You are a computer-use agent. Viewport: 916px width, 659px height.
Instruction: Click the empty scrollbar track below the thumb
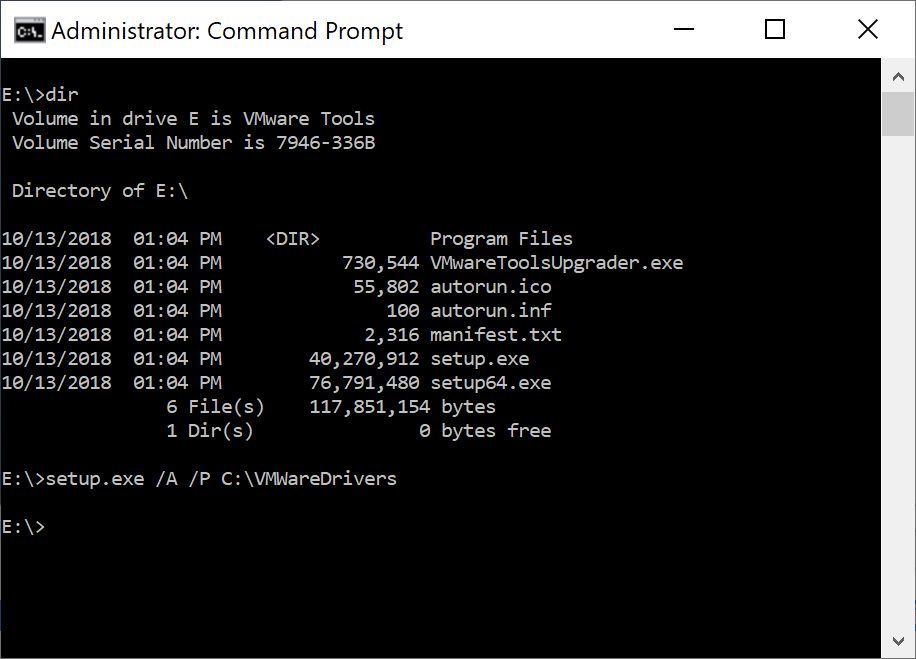[898, 380]
